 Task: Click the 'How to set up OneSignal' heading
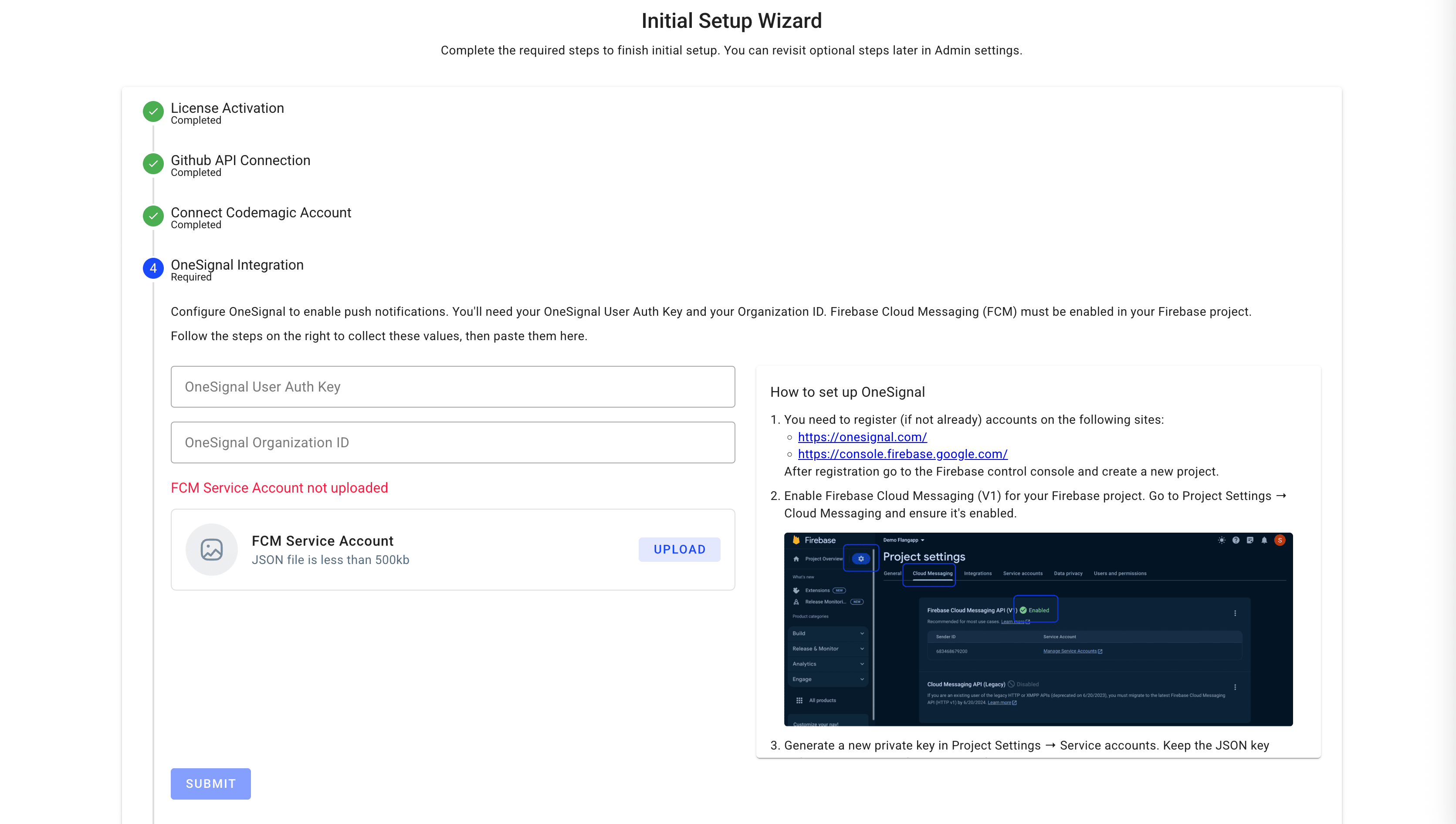coord(847,392)
